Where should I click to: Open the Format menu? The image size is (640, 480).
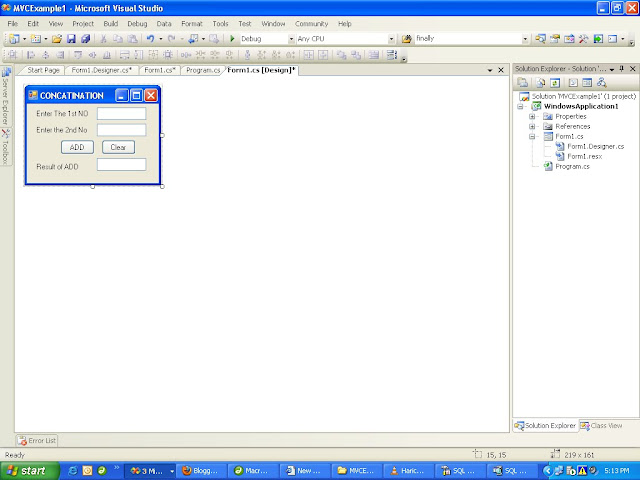click(192, 24)
